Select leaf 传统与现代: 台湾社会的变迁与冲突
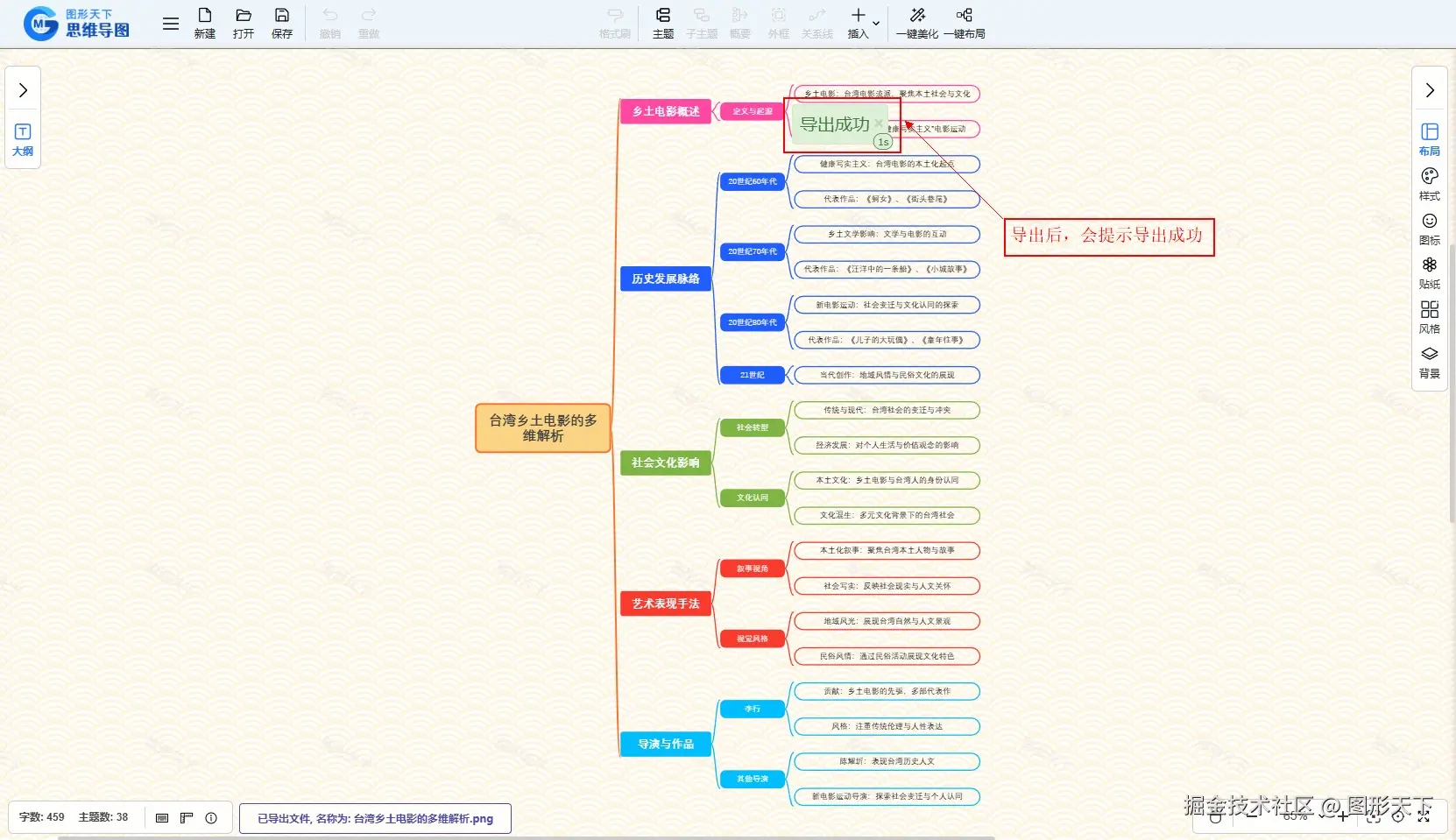The width and height of the screenshot is (1456, 840). pos(887,410)
